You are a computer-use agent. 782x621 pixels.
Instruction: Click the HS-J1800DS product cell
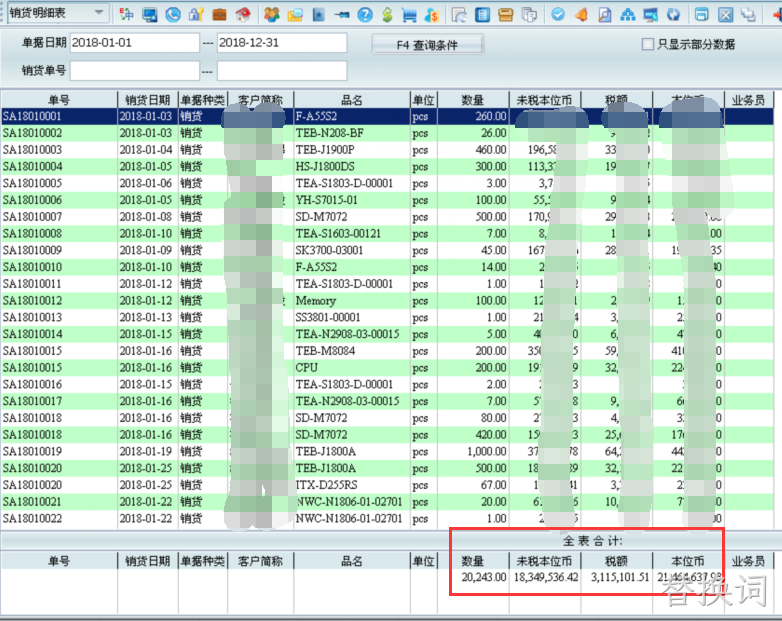[325, 167]
